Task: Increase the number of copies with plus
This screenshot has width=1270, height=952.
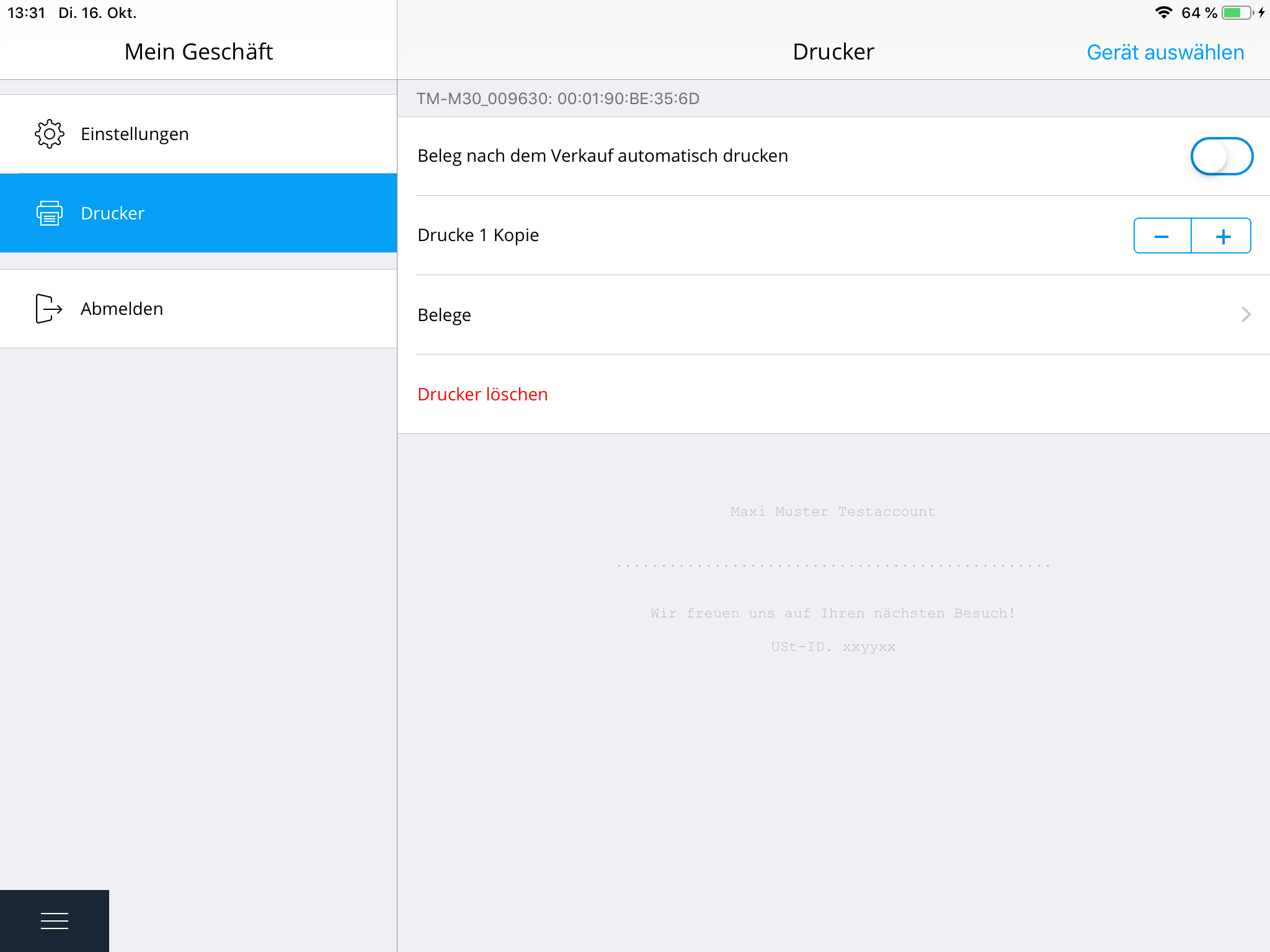Action: (1222, 236)
